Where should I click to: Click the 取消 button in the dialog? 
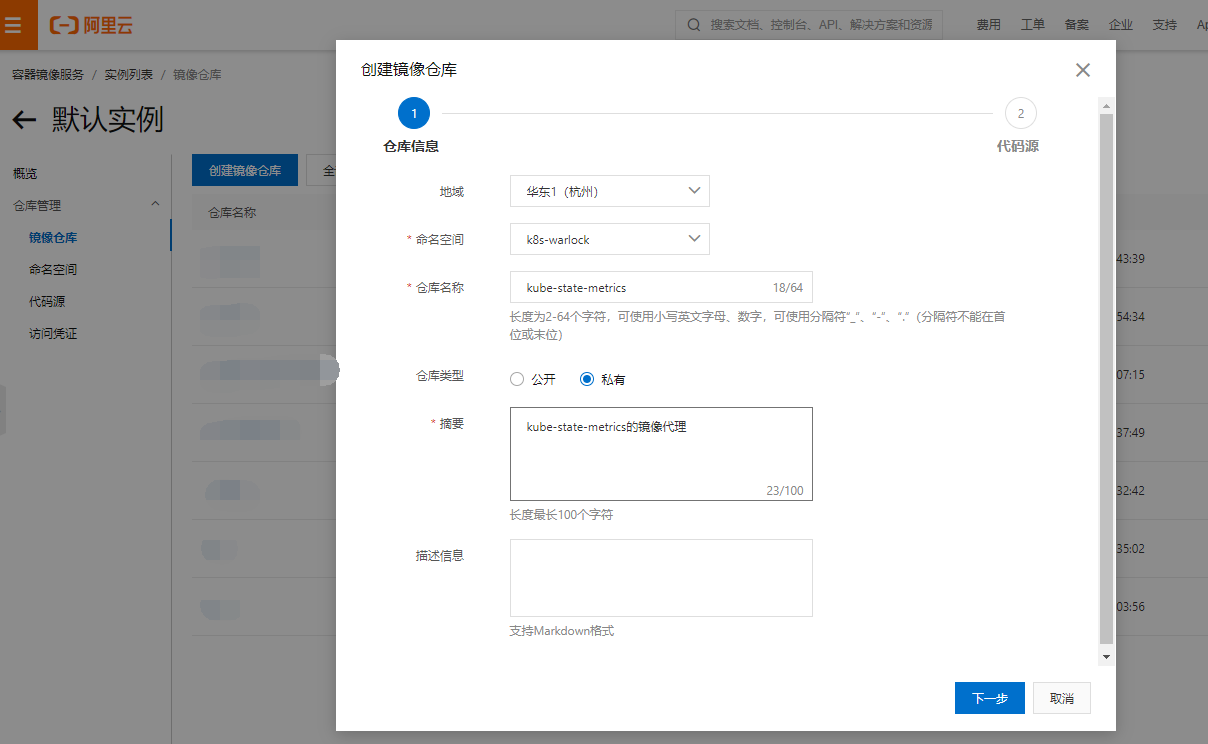(x=1061, y=698)
